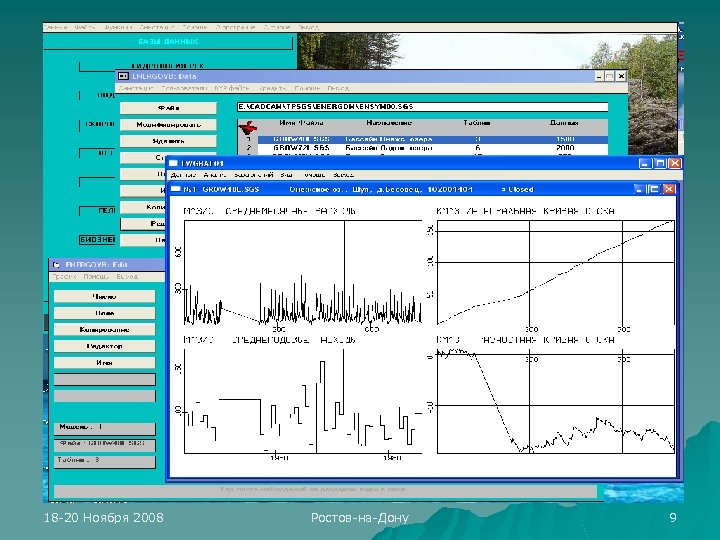This screenshot has width=720, height=540.
Task: Choose Выход in the EVGRAF01 menu bar
Action: tap(343, 175)
